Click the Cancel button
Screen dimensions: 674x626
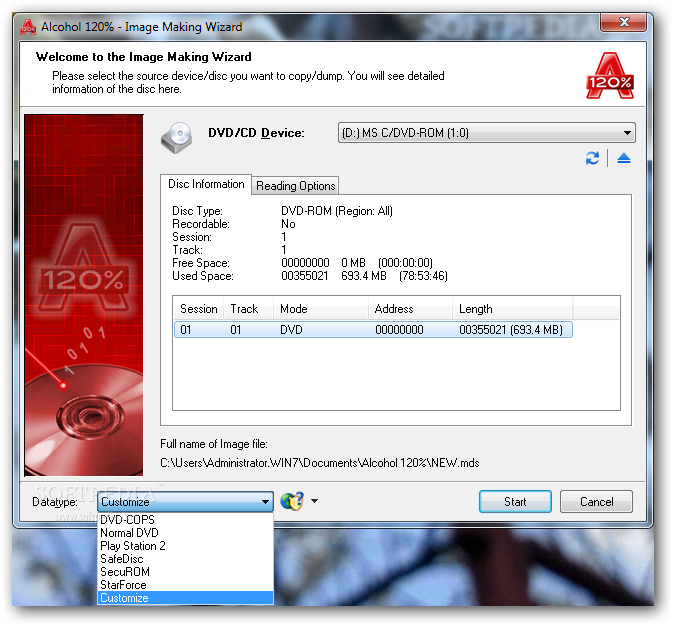click(x=596, y=502)
